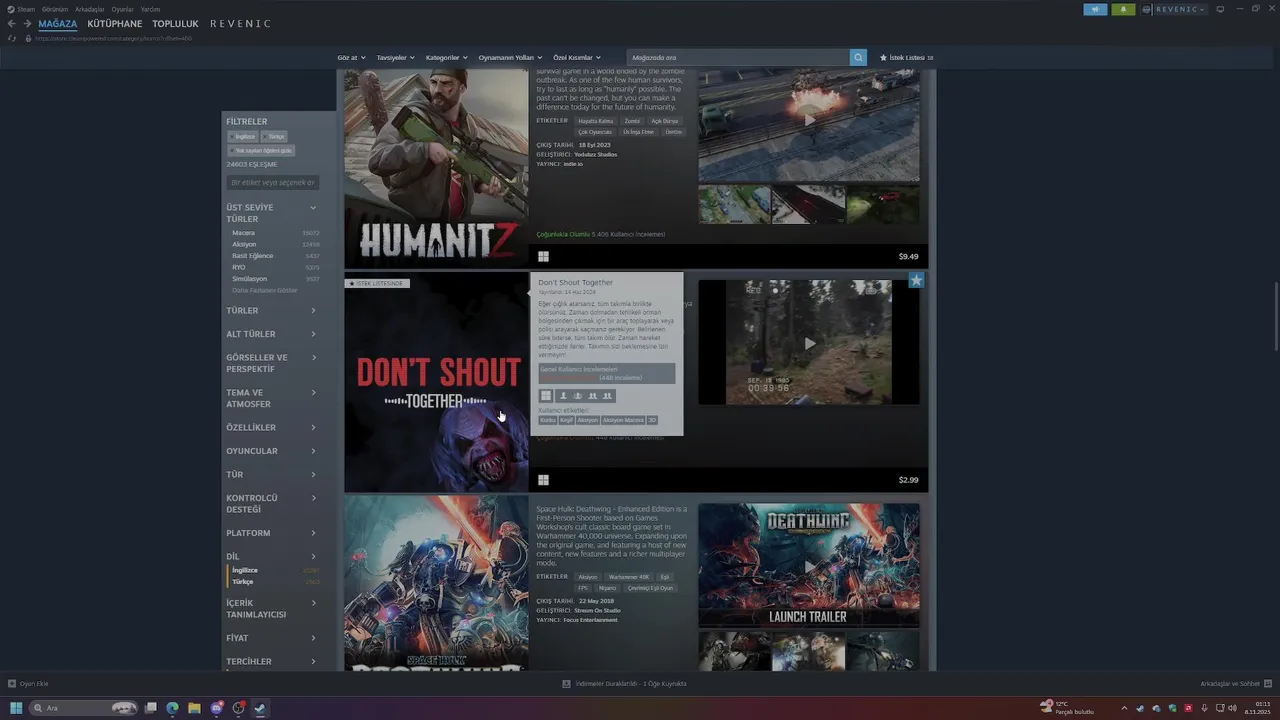The image size is (1280, 720).
Task: Open the MAĞAZA tab
Action: pyautogui.click(x=57, y=24)
